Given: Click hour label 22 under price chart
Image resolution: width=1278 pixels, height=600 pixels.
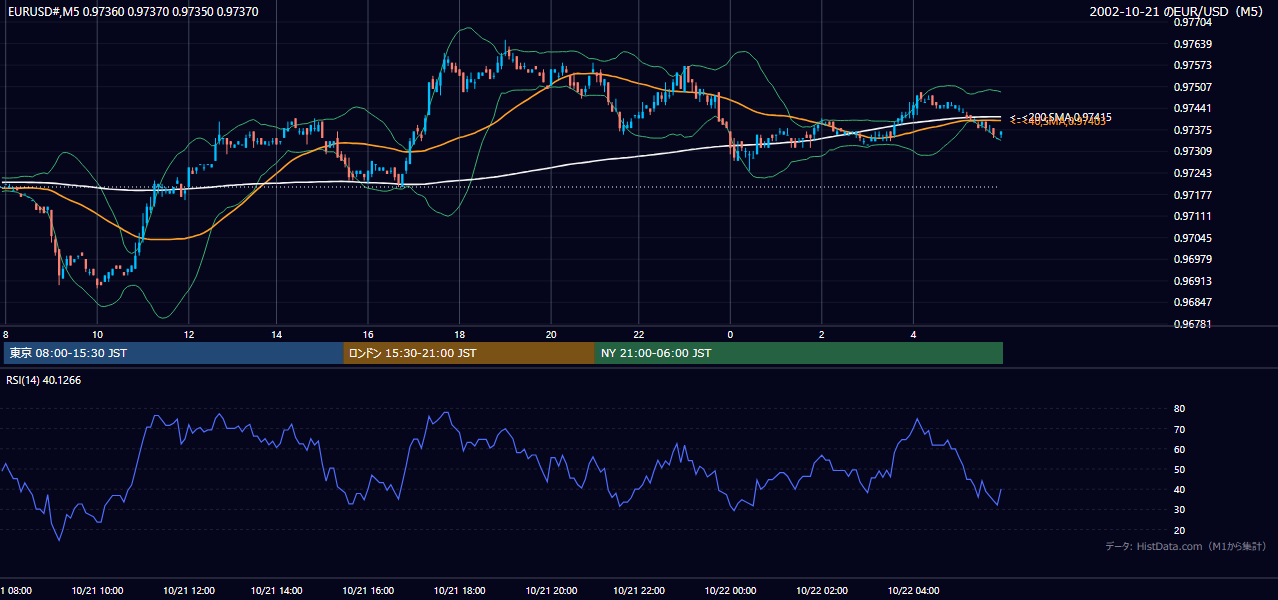Looking at the screenshot, I should [x=639, y=334].
